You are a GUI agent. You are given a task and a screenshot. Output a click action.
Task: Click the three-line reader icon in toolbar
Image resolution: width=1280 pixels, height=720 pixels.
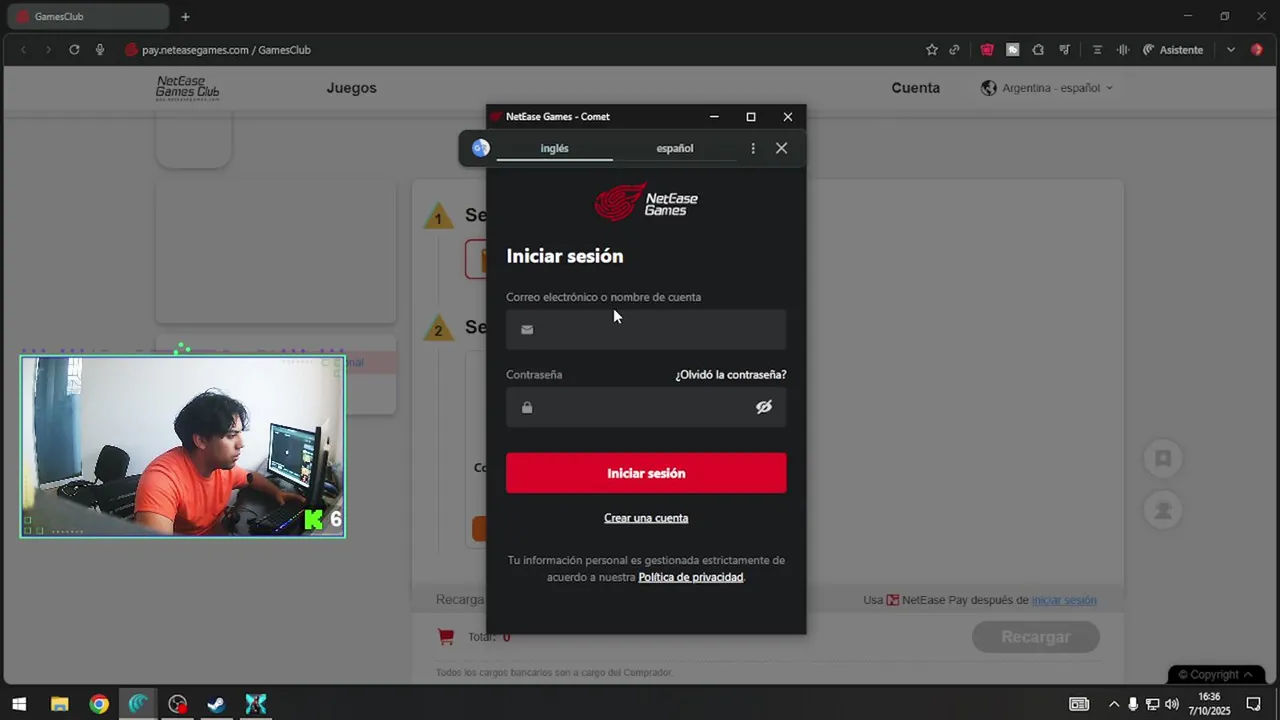(x=1097, y=50)
